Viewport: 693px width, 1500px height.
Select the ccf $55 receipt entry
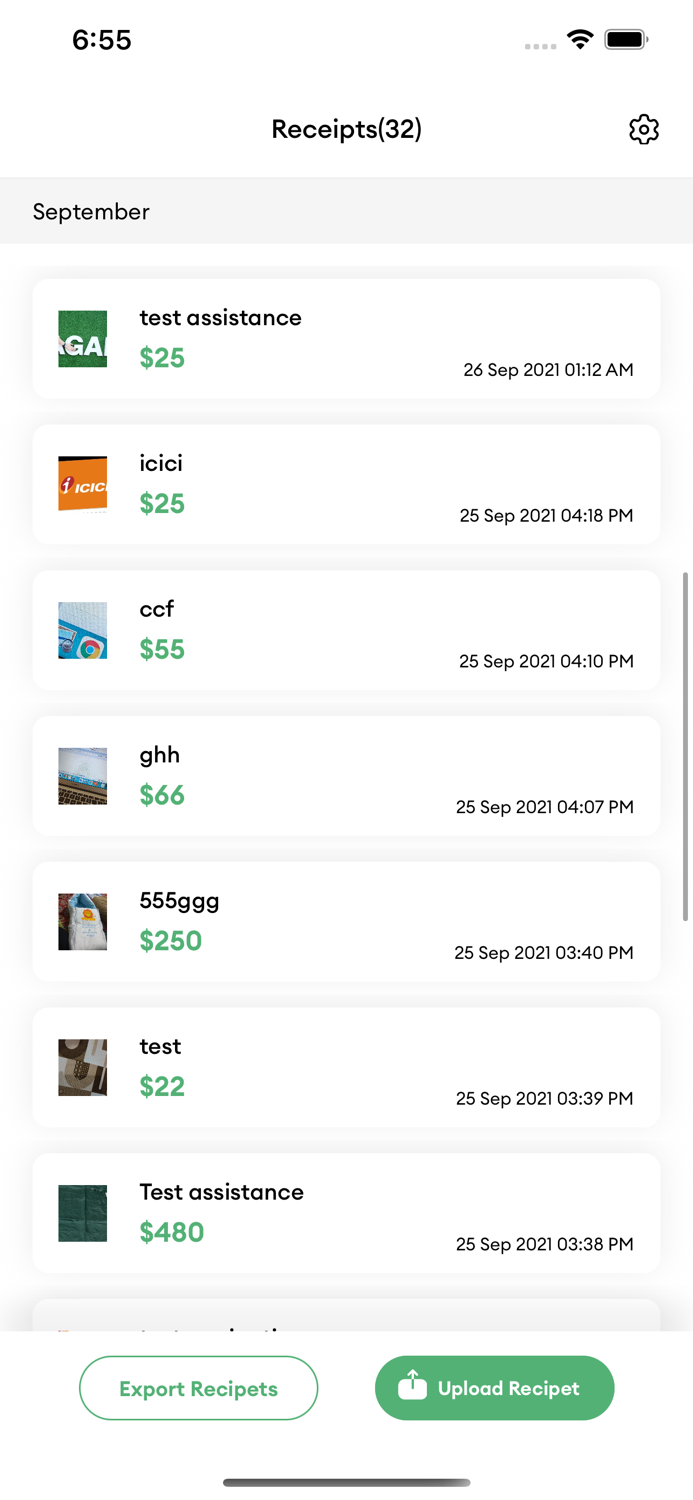pos(346,630)
